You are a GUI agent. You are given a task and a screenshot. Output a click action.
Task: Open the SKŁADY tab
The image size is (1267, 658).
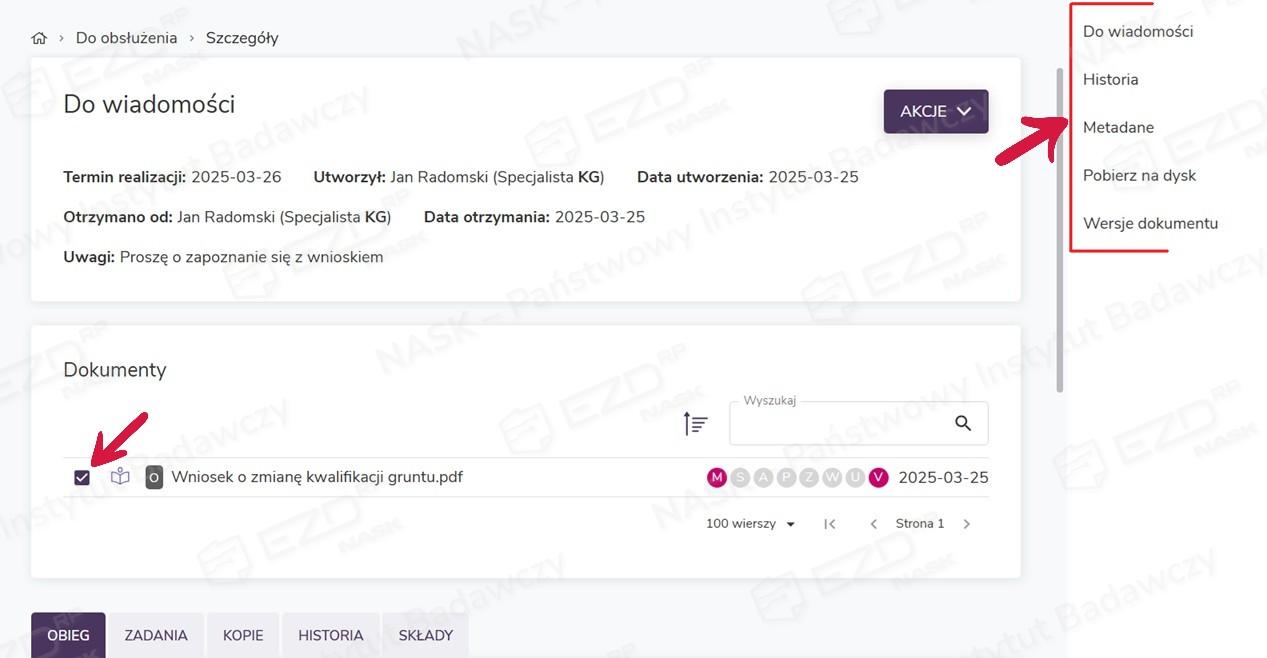[x=425, y=635]
